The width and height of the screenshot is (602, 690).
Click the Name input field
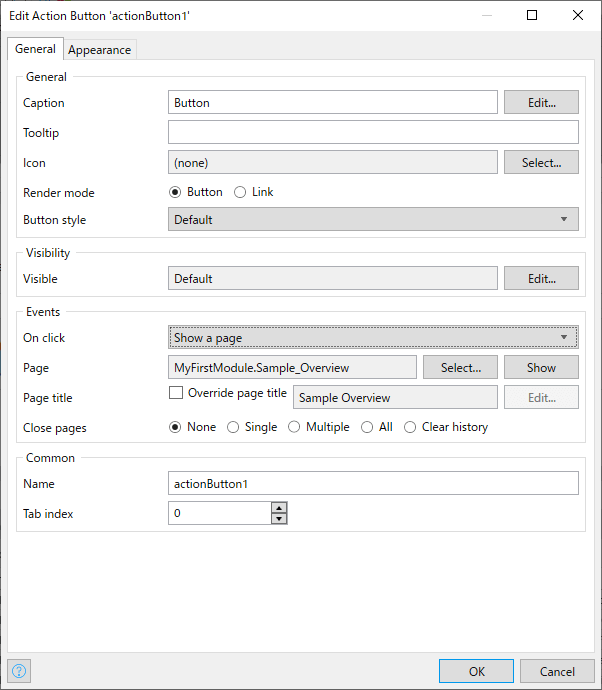[x=373, y=483]
